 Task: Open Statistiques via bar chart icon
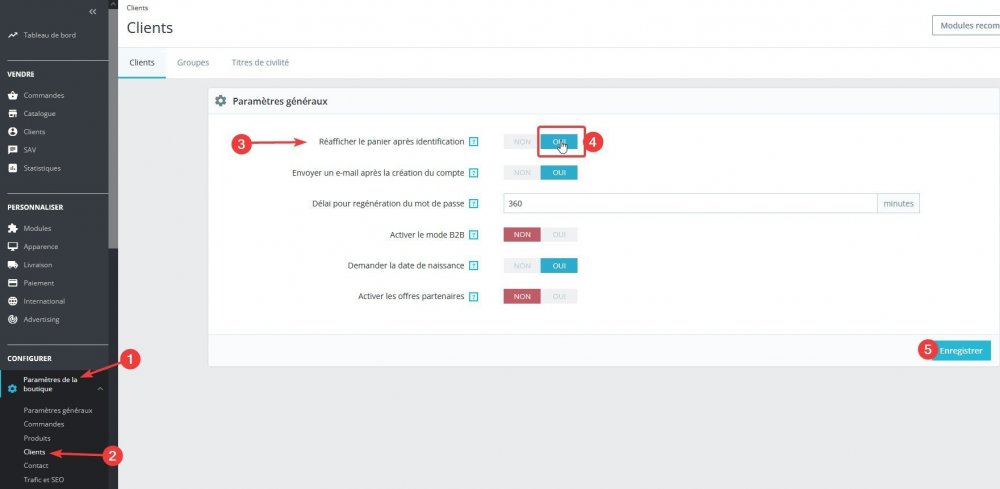click(12, 168)
